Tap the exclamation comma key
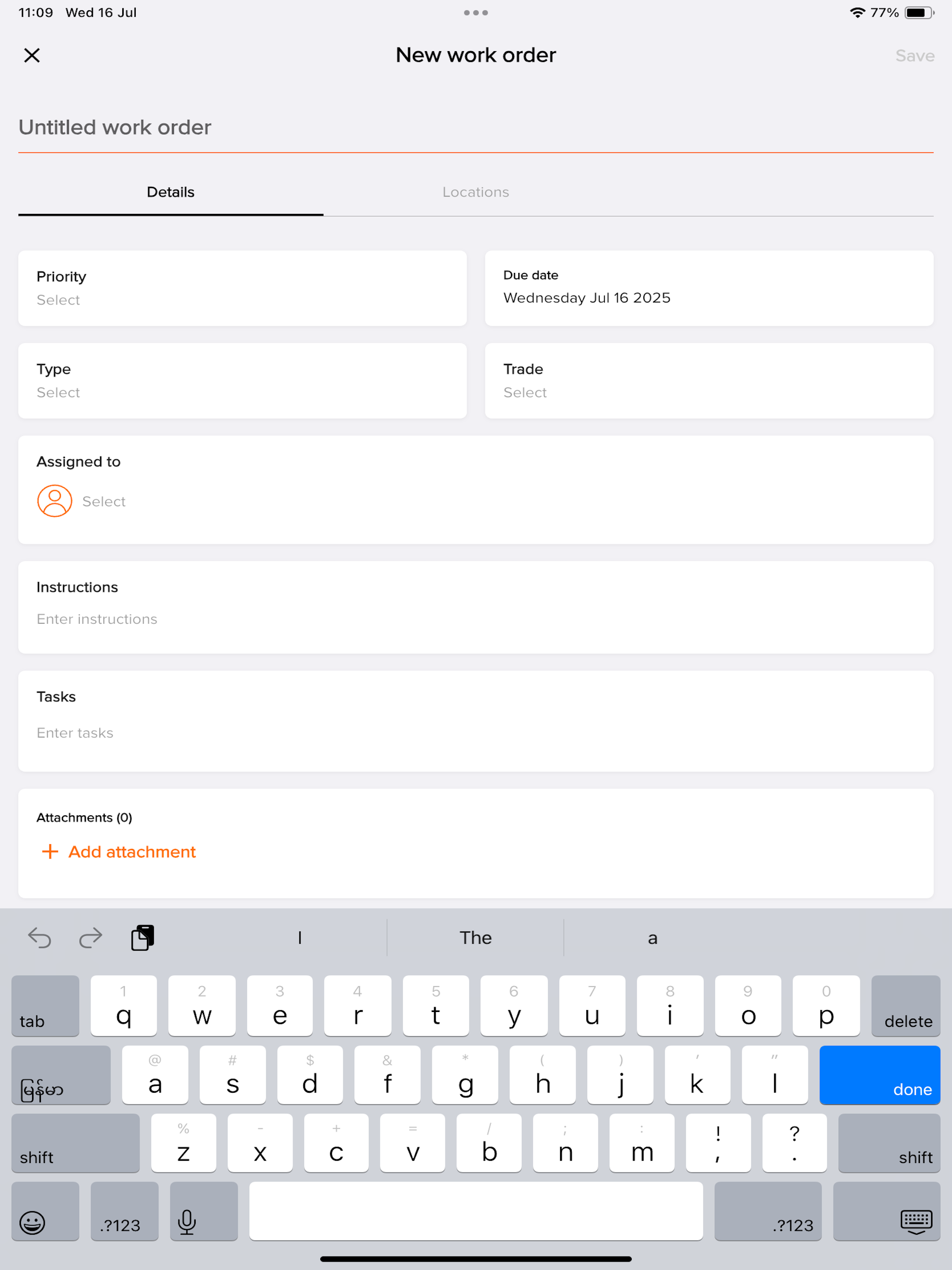Screen dimensions: 952x1270 [718, 1143]
